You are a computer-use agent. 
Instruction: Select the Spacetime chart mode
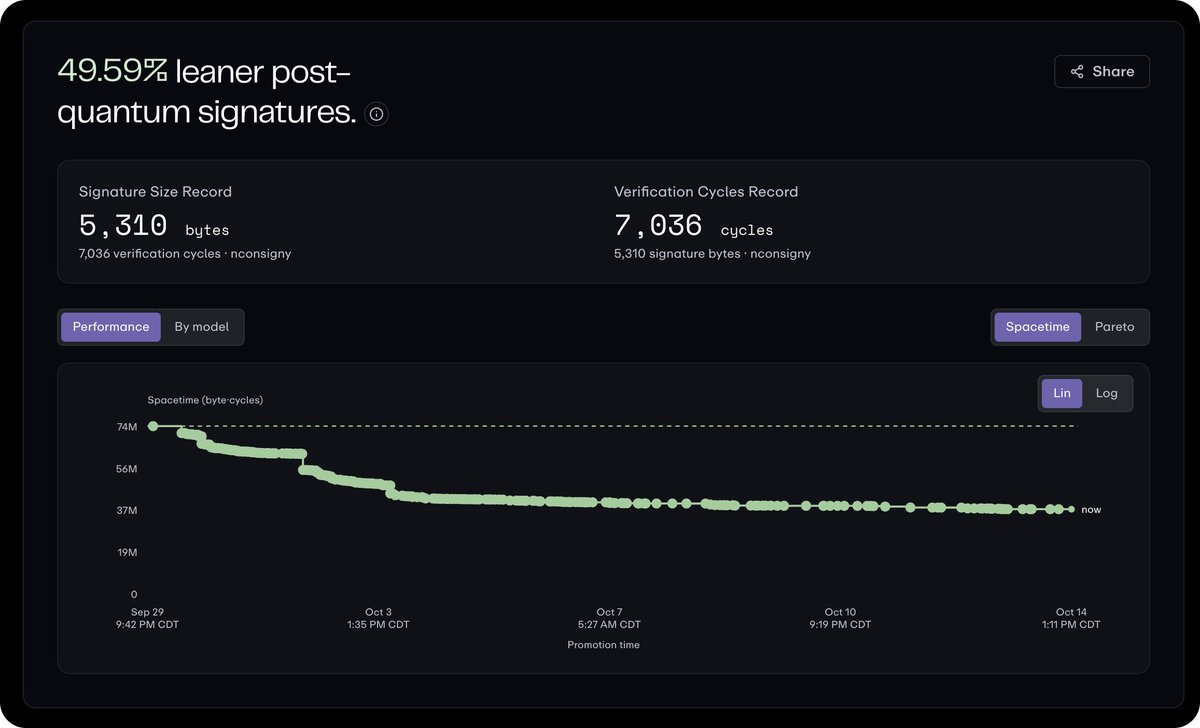pyautogui.click(x=1038, y=327)
